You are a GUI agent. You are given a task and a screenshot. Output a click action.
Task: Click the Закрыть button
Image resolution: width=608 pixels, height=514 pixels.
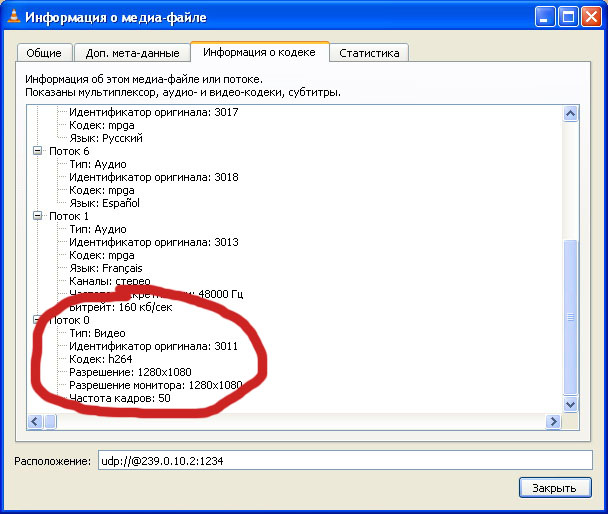point(555,488)
